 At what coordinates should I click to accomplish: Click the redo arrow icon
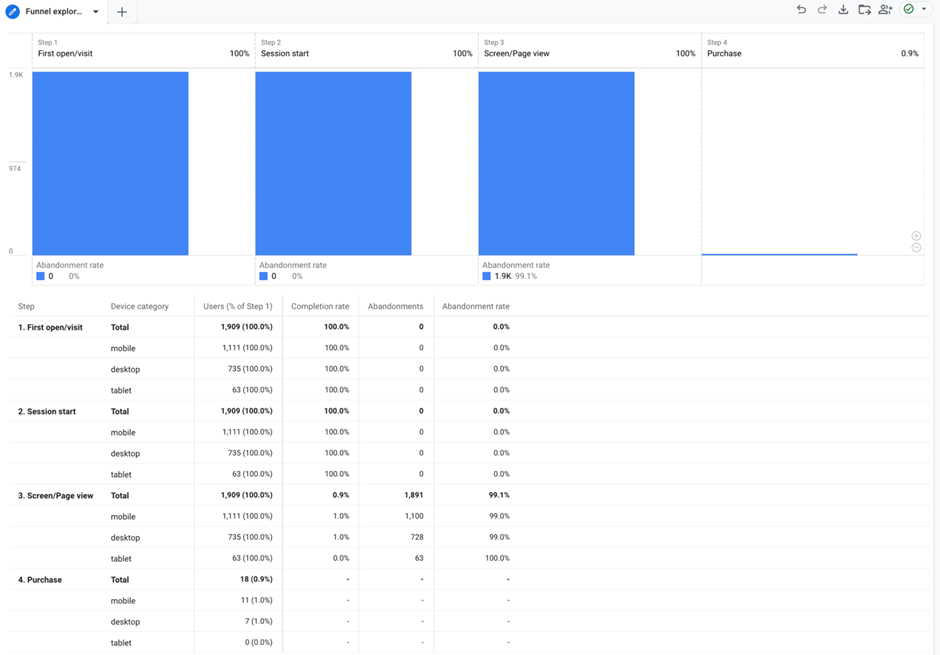(x=822, y=10)
